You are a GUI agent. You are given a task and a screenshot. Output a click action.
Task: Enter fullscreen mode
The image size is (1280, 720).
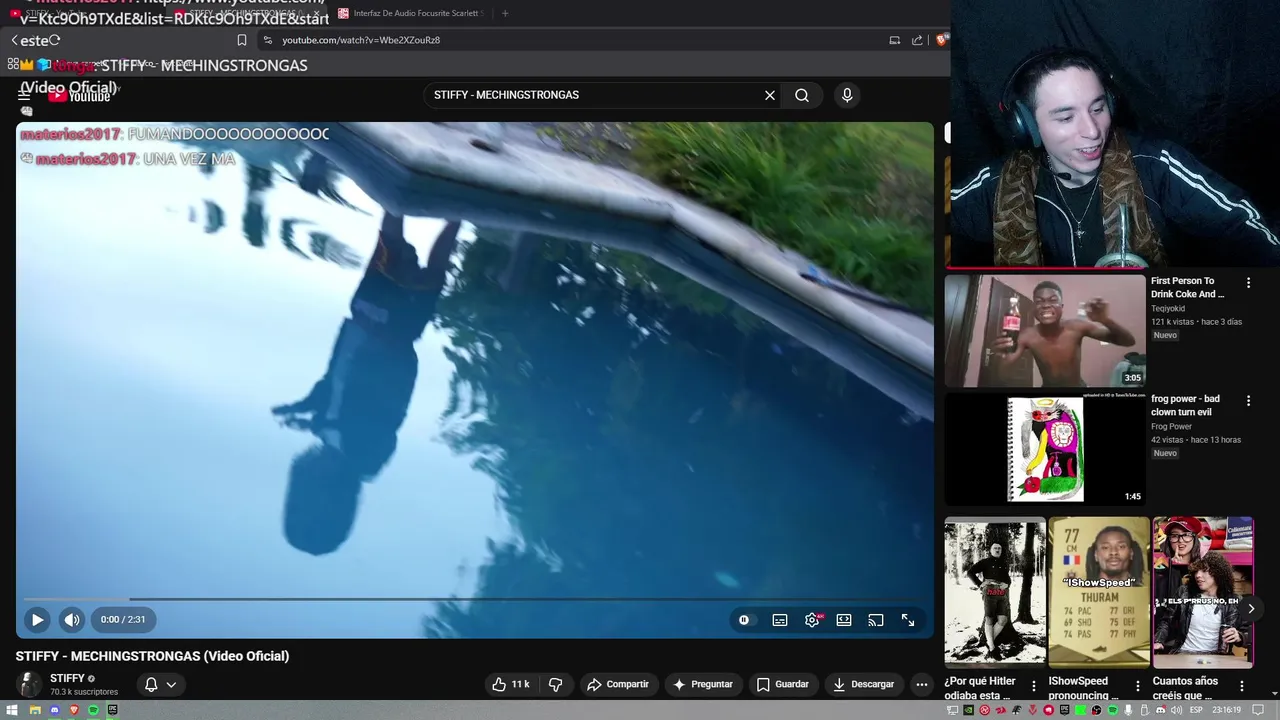pos(908,620)
